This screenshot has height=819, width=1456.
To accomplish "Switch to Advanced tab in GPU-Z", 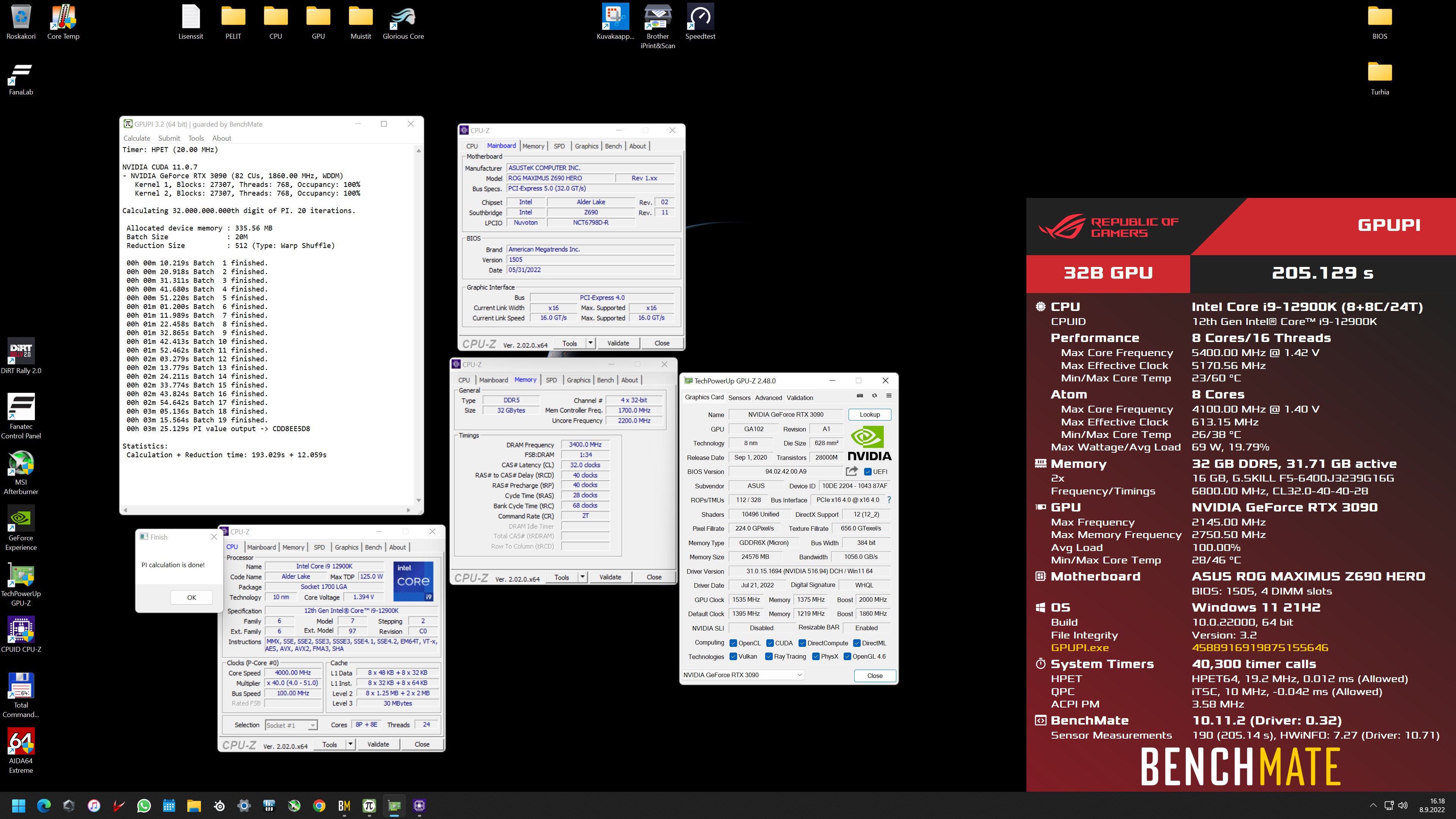I will pos(769,397).
